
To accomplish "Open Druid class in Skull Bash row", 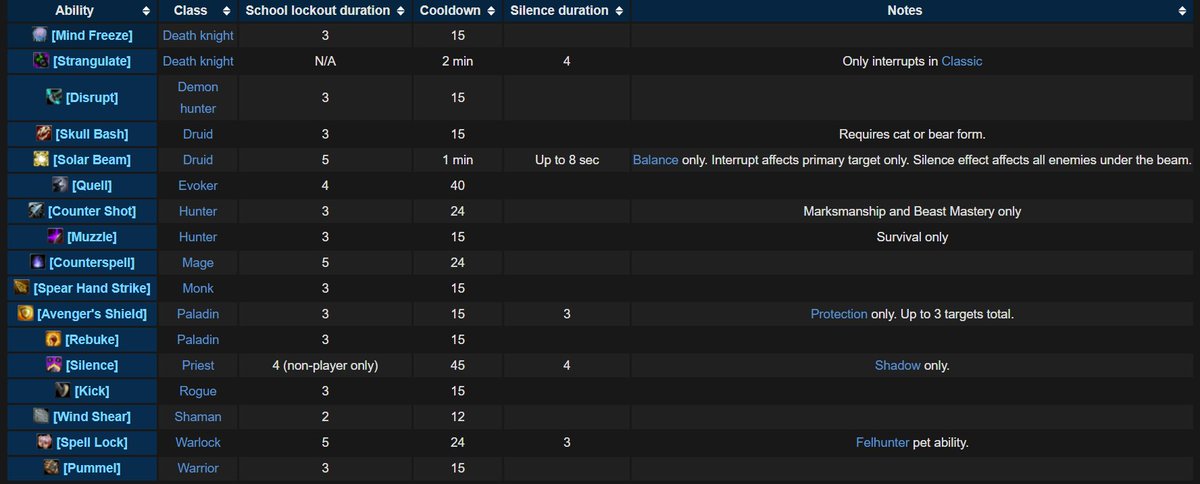I will [x=198, y=134].
